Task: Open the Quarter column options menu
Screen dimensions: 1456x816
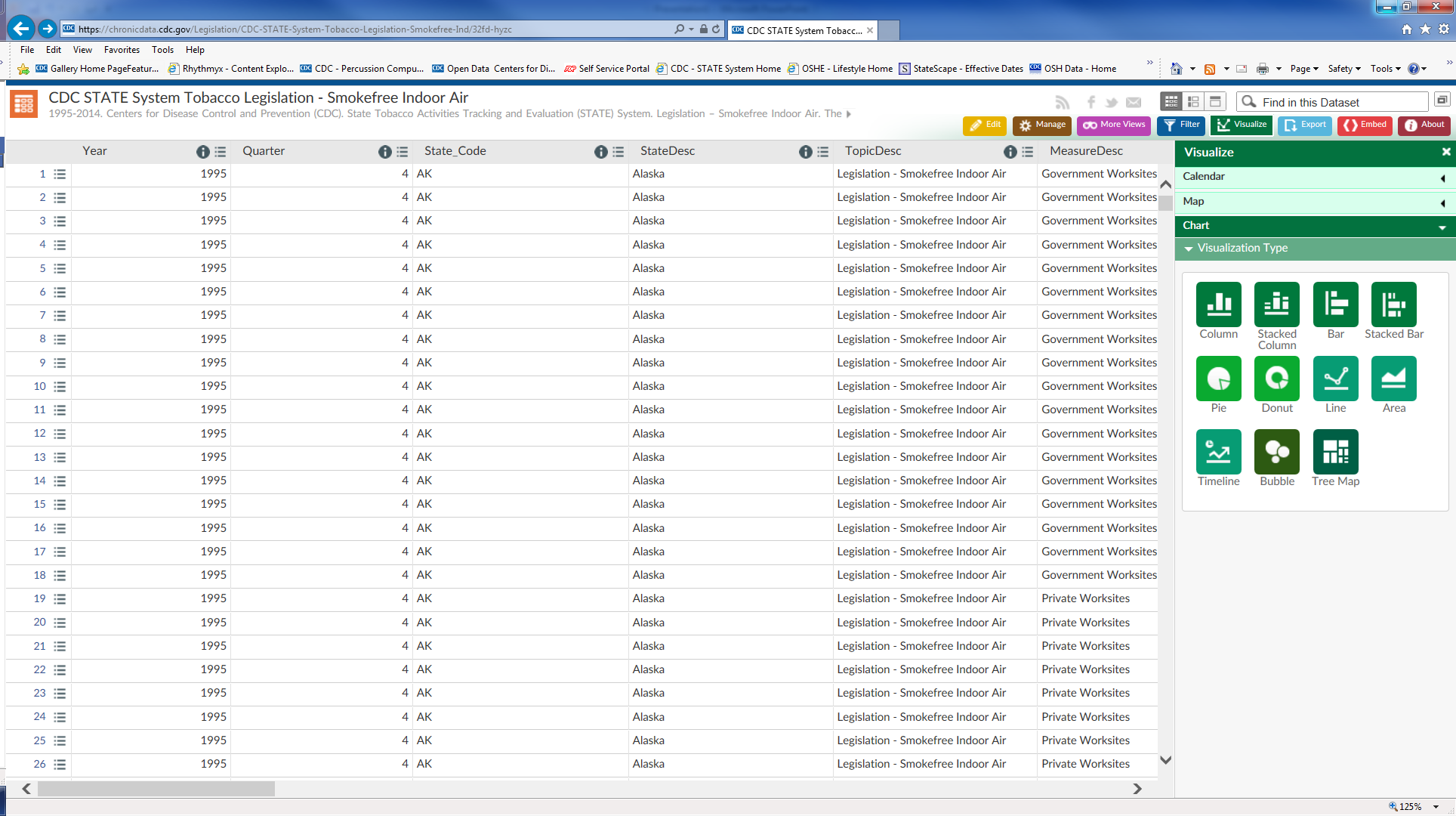Action: 403,152
